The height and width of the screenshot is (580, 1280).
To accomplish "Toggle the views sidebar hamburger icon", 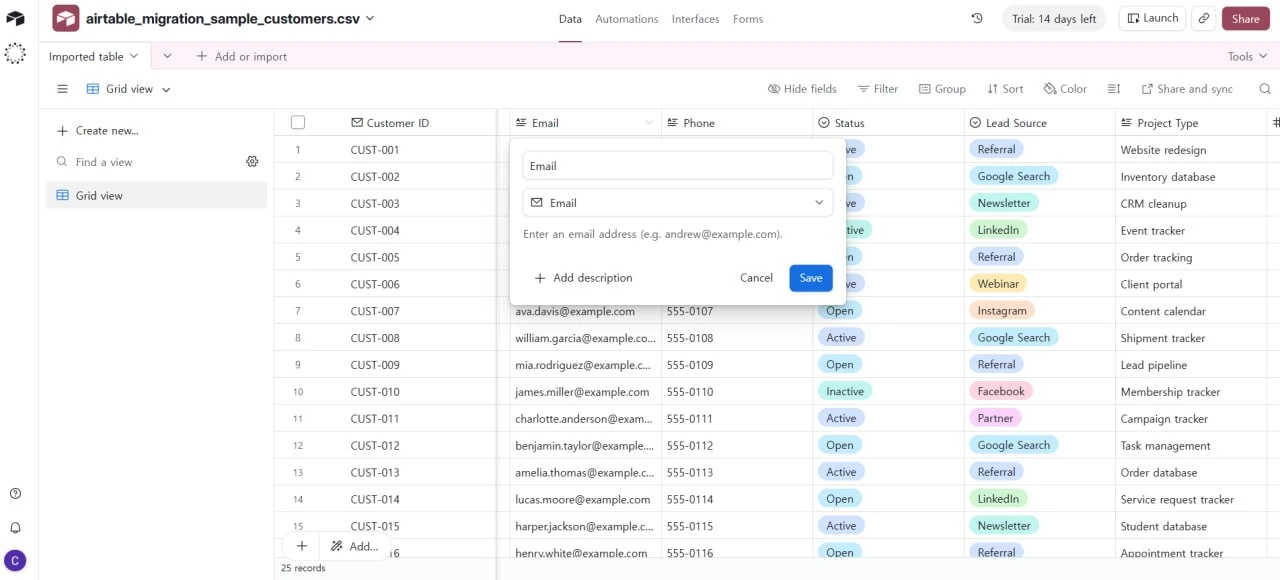I will (62, 89).
